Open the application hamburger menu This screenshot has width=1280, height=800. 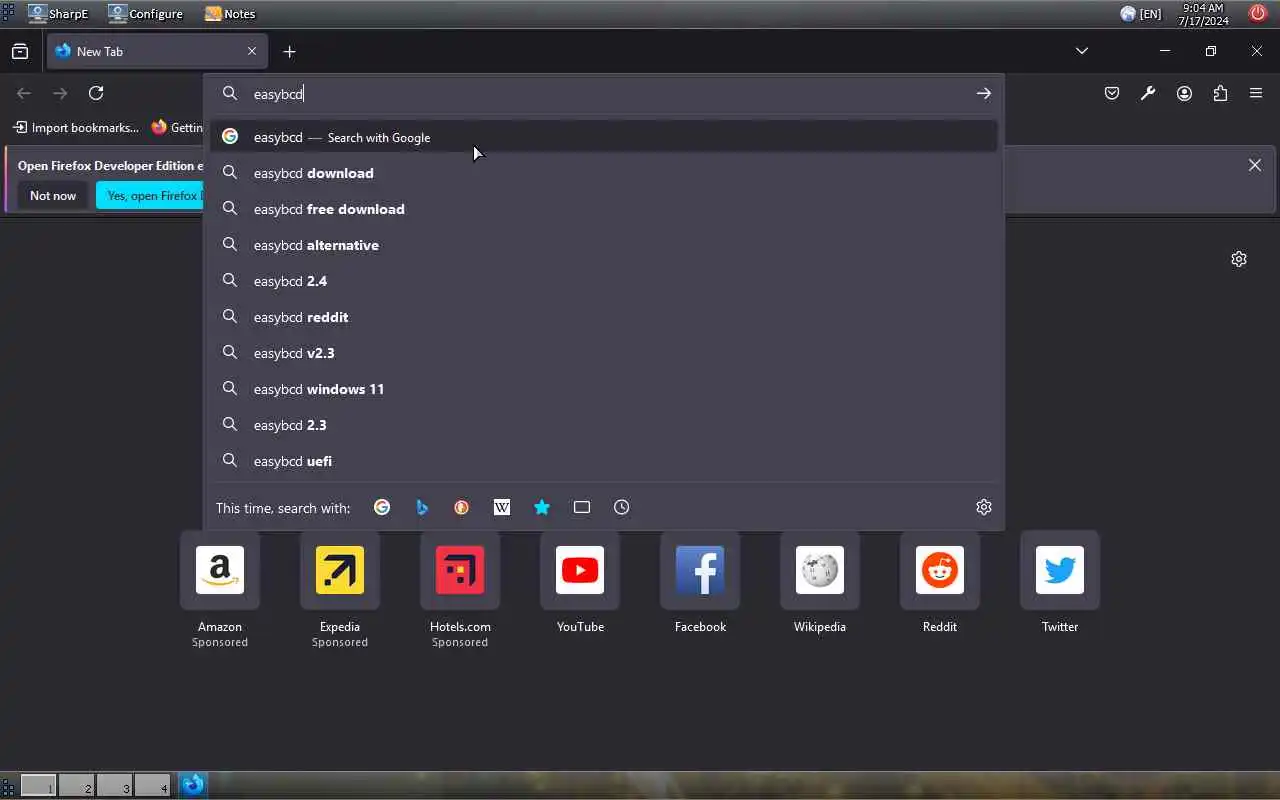(1256, 93)
